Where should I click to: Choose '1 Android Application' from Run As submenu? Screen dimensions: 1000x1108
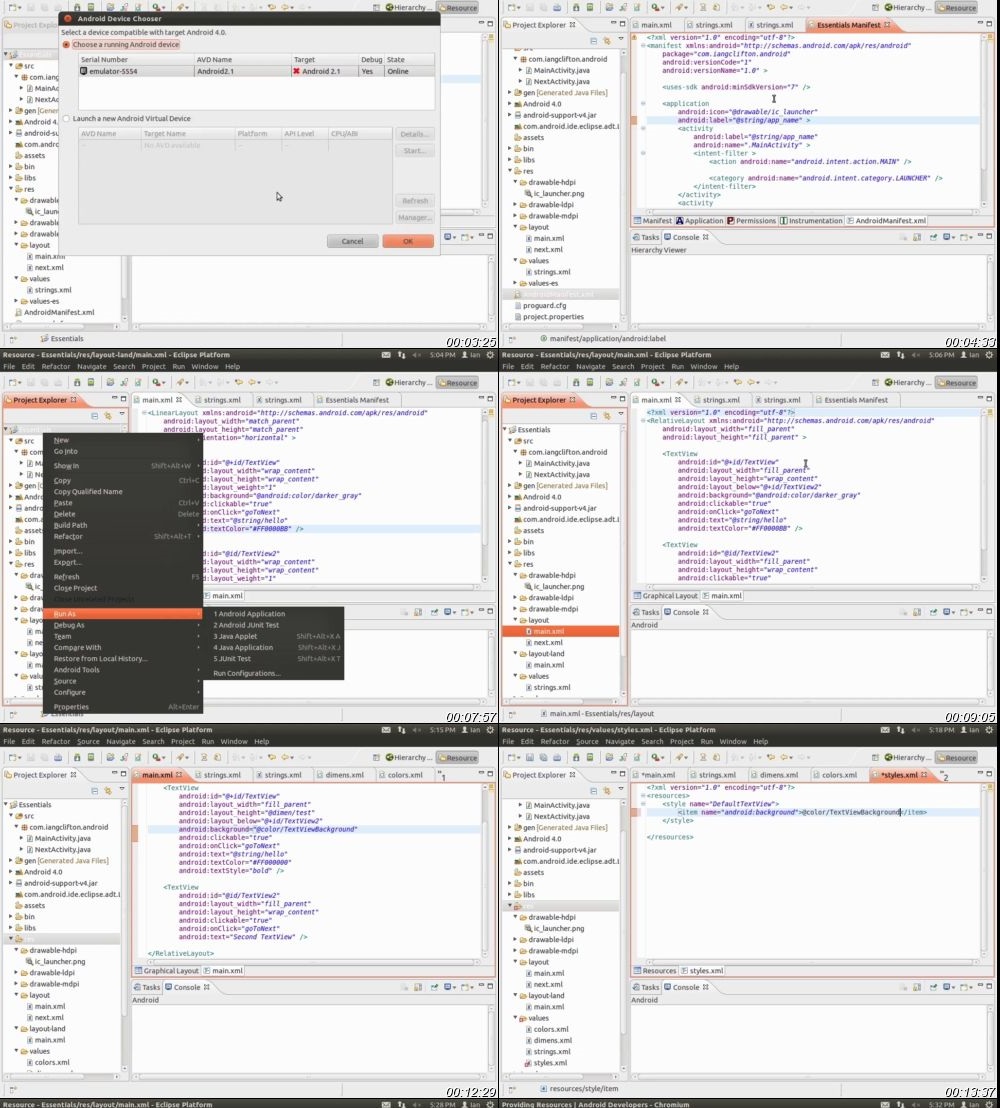tap(249, 614)
